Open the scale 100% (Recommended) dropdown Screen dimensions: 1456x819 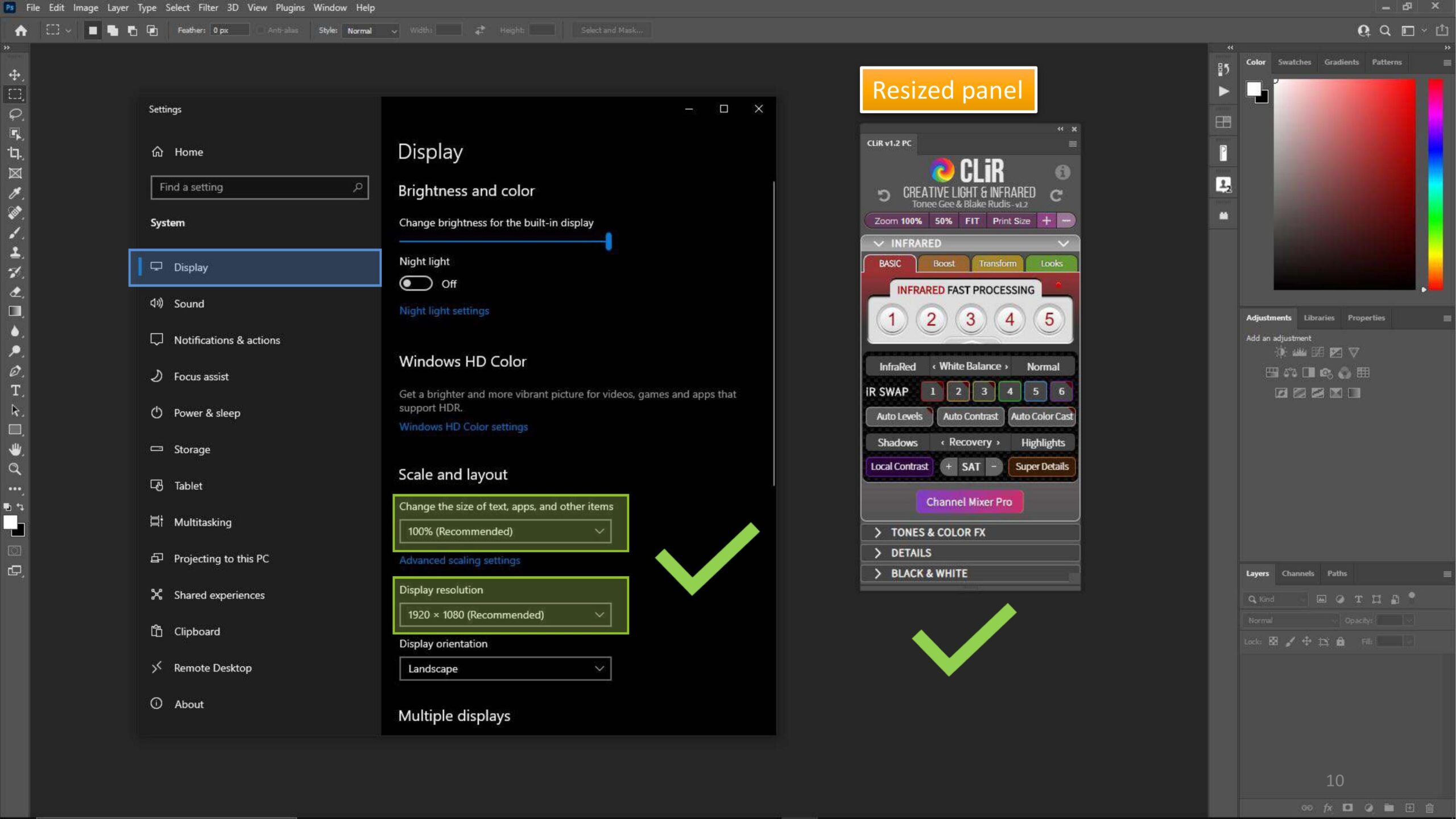505,531
